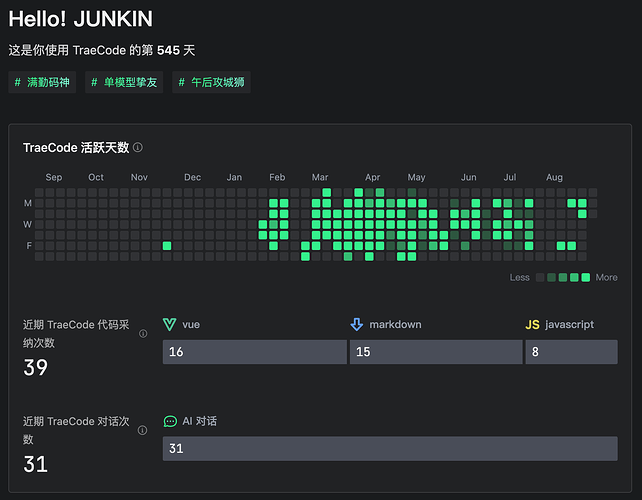Click the vue language label
Image resolution: width=642 pixels, height=500 pixels.
click(191, 324)
